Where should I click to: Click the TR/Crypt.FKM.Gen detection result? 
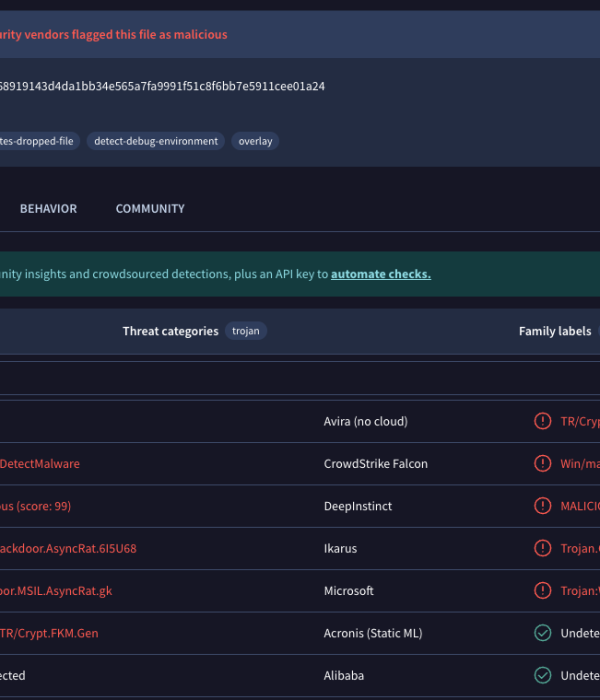coord(49,633)
